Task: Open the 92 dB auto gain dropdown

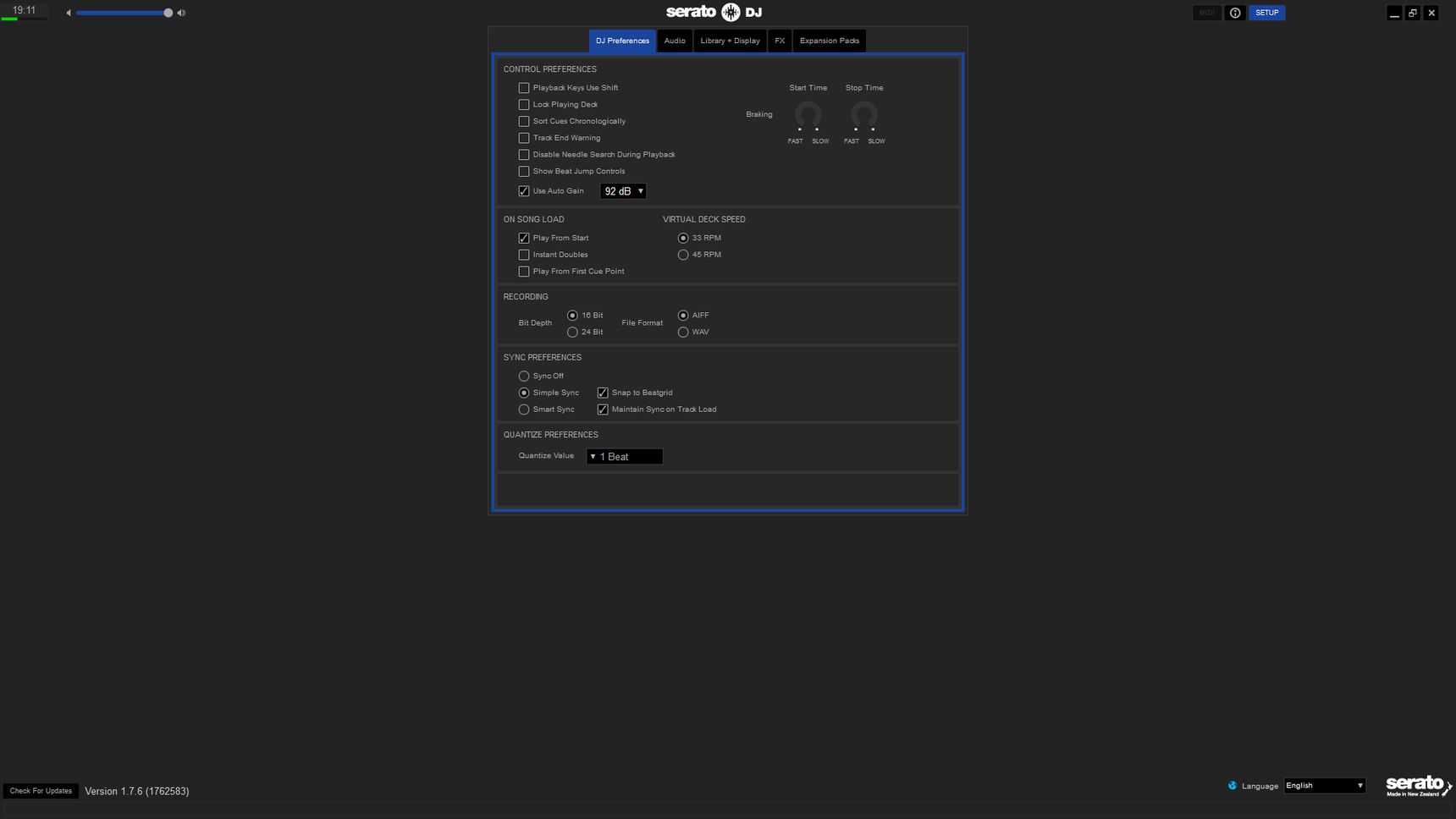Action: [623, 191]
